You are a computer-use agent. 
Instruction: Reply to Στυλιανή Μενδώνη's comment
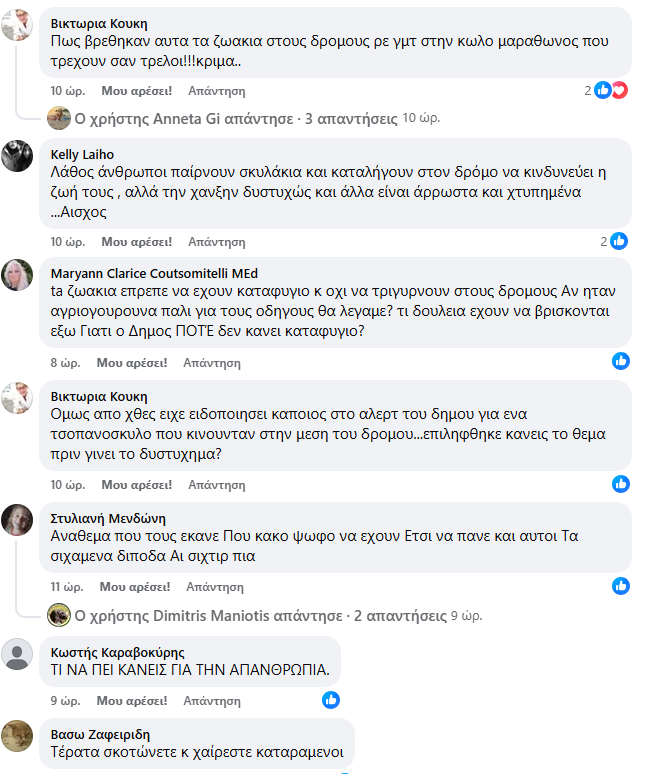pos(216,587)
